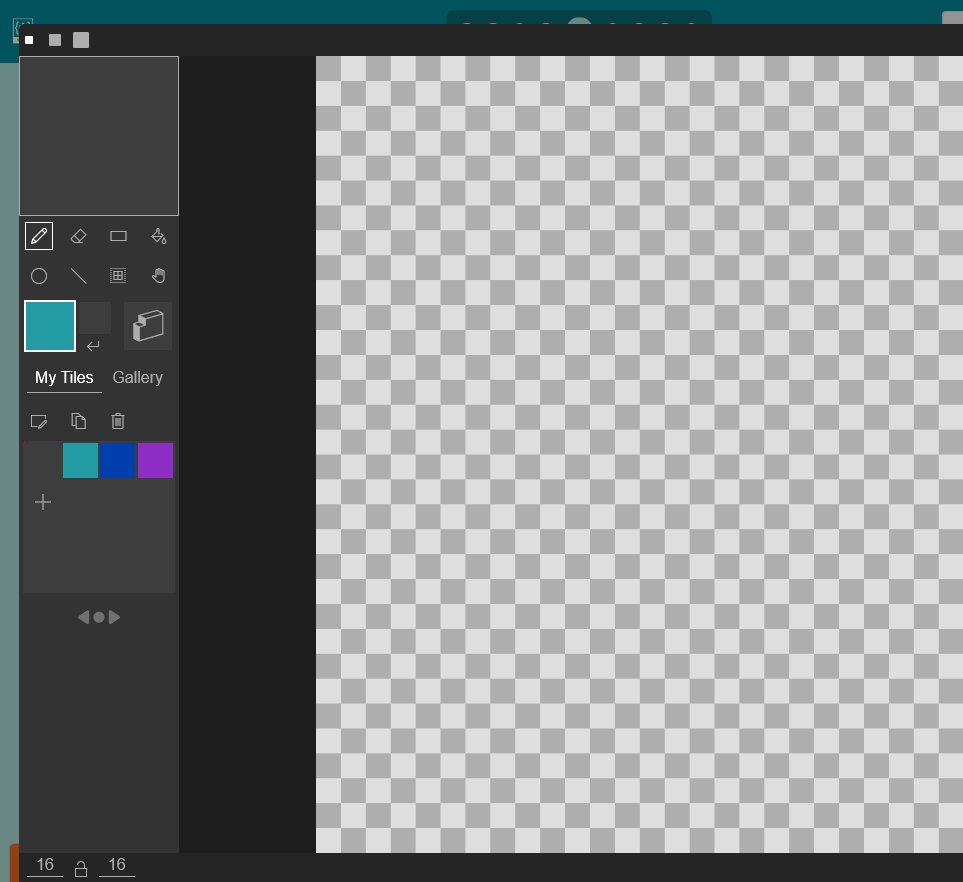Image resolution: width=963 pixels, height=882 pixels.
Task: Click the circle indicator between the navigation arrows
Action: click(98, 616)
